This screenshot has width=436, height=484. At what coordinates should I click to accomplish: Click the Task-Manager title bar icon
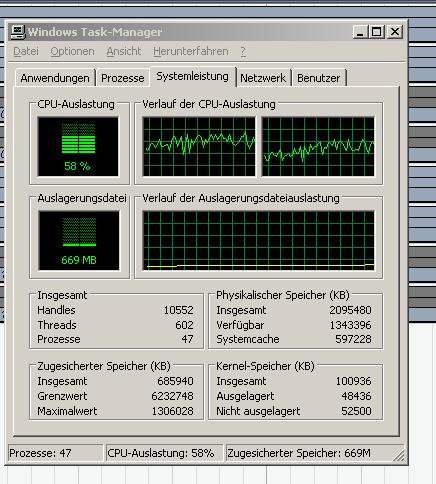pyautogui.click(x=18, y=32)
